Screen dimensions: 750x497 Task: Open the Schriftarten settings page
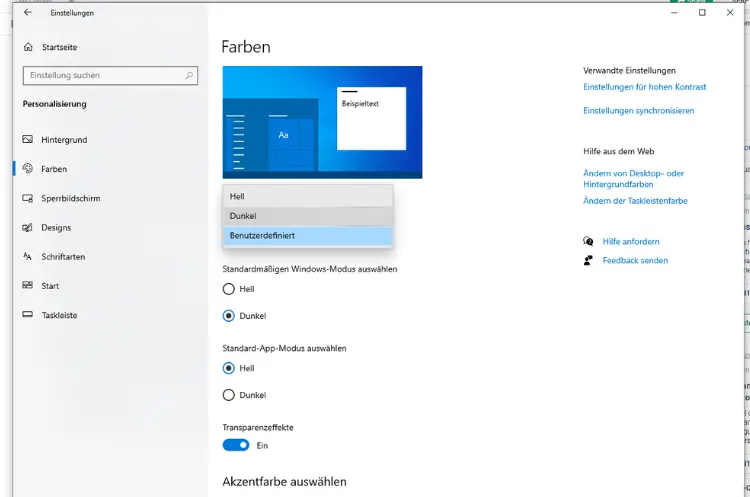point(110,256)
